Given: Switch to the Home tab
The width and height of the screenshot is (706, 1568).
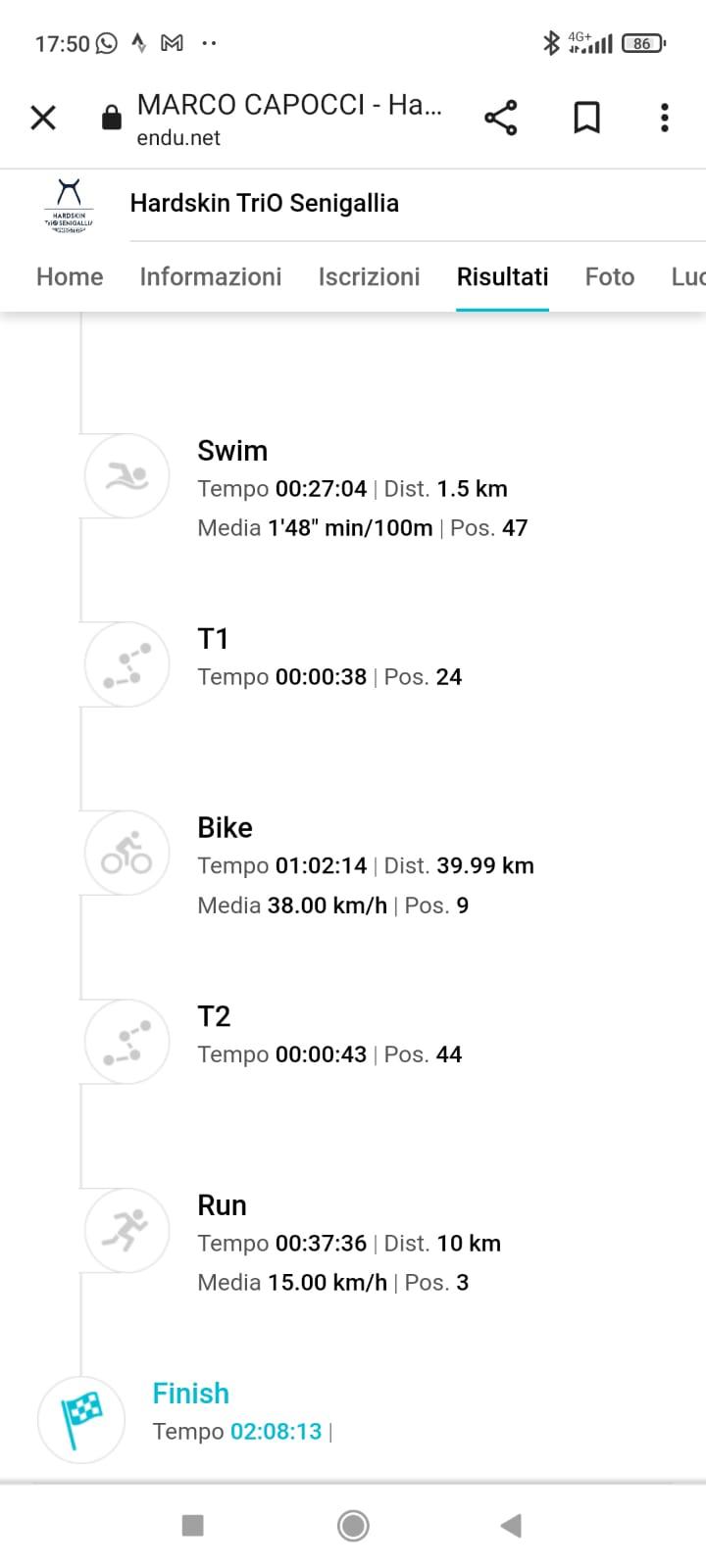Looking at the screenshot, I should (70, 276).
